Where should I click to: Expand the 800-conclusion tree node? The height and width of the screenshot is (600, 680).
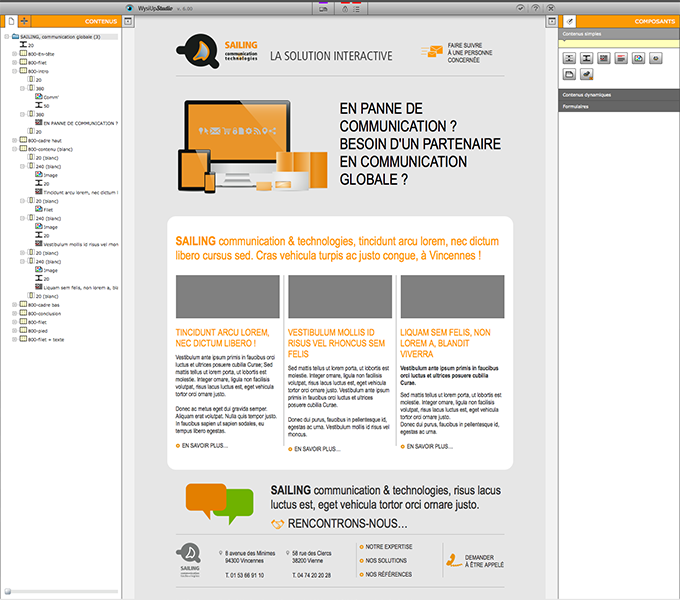click(14, 313)
